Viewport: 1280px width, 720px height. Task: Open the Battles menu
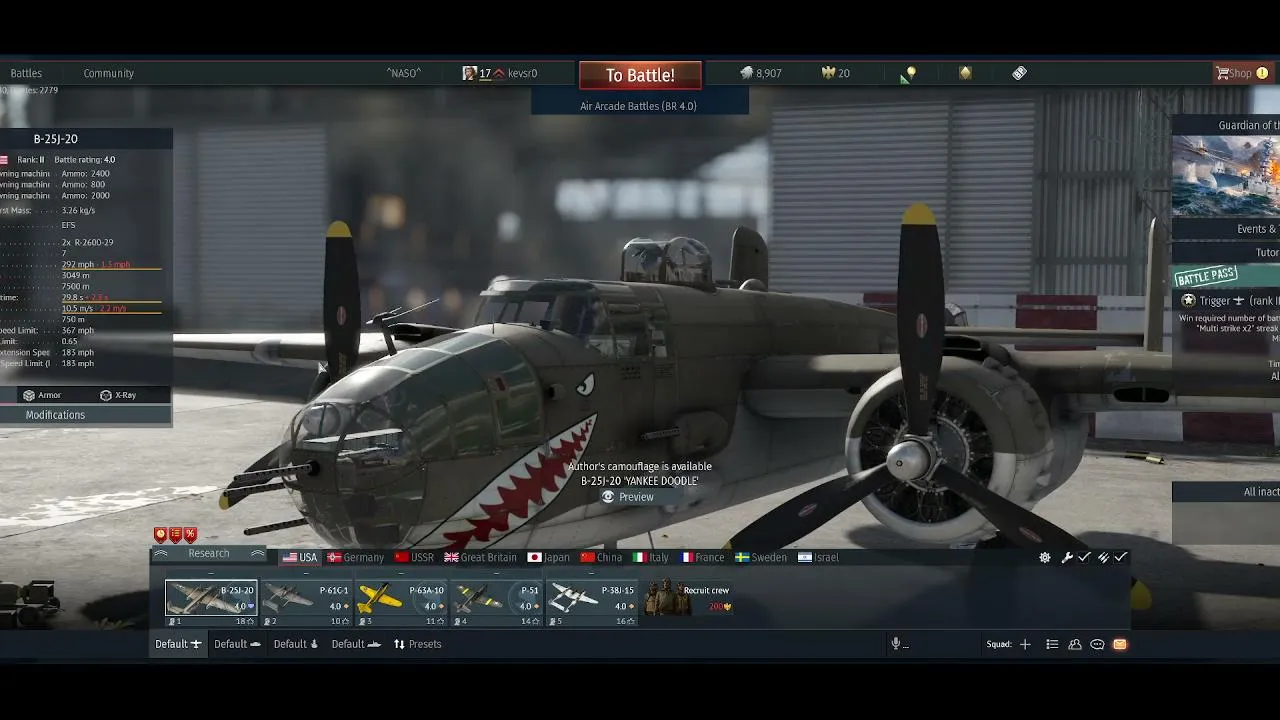coord(26,73)
